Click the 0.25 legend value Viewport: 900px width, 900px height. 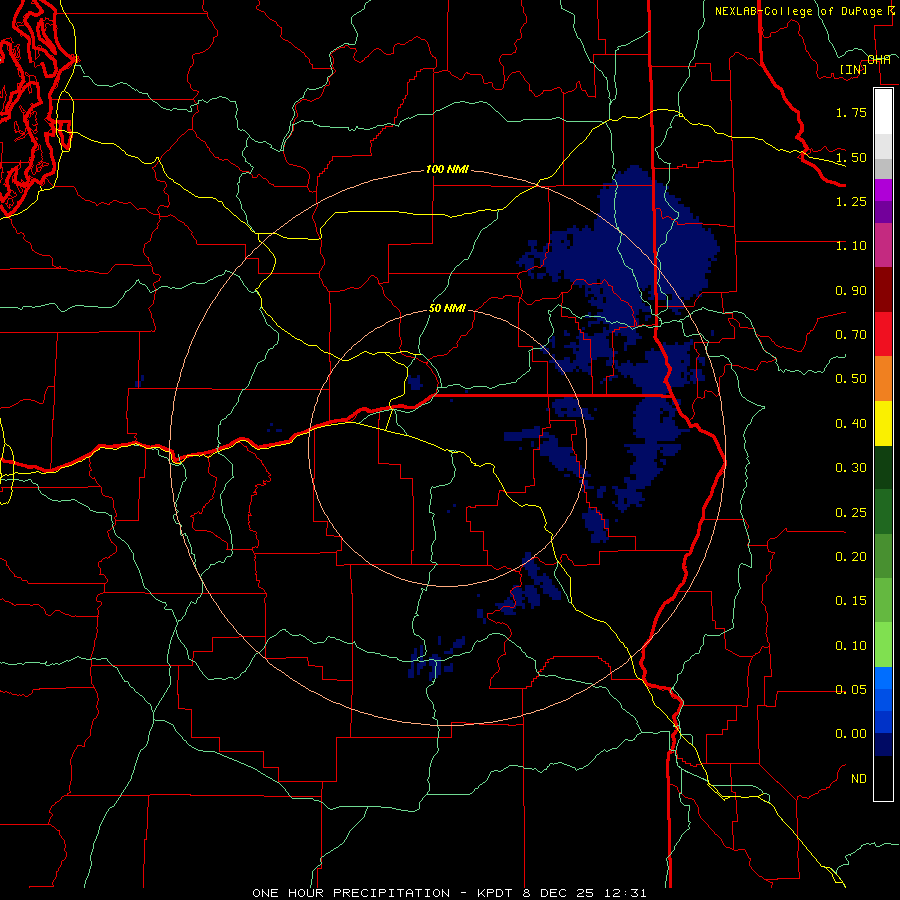(851, 513)
